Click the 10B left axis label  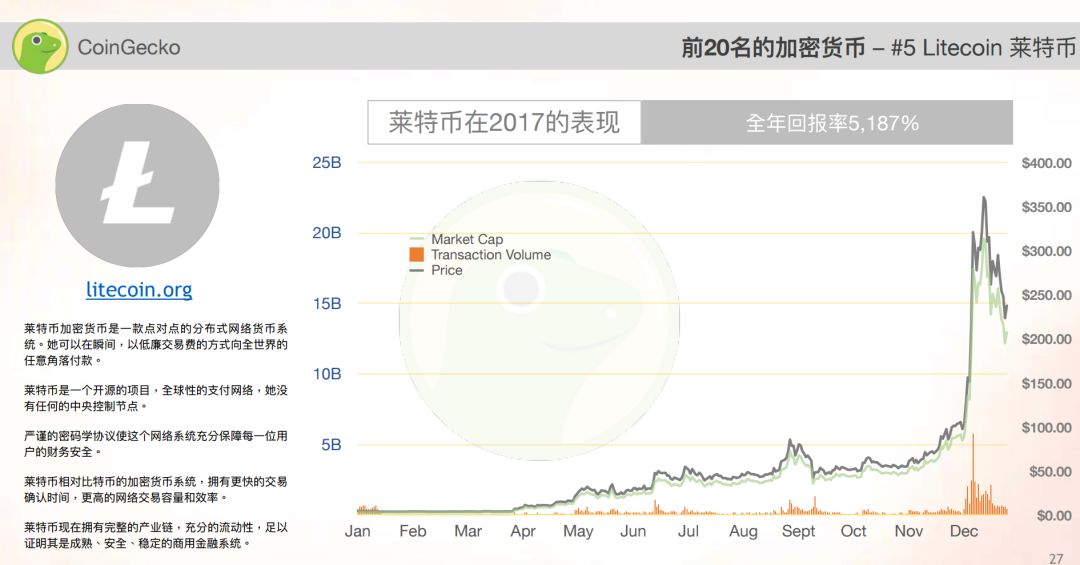pyautogui.click(x=326, y=374)
